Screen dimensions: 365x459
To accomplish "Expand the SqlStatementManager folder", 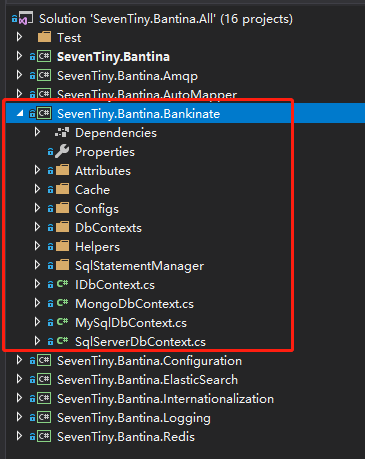I will click(37, 265).
